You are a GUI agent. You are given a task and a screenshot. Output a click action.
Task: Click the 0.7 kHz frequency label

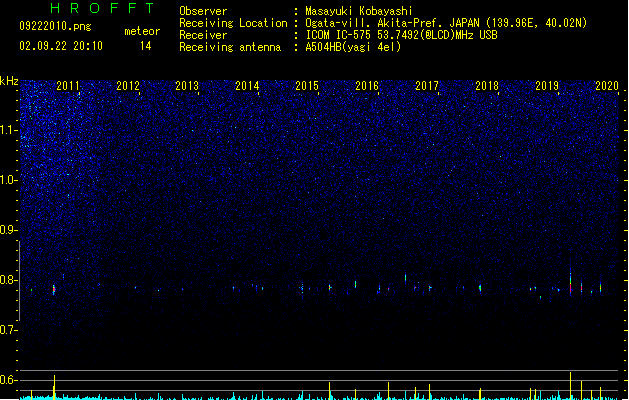[9, 330]
